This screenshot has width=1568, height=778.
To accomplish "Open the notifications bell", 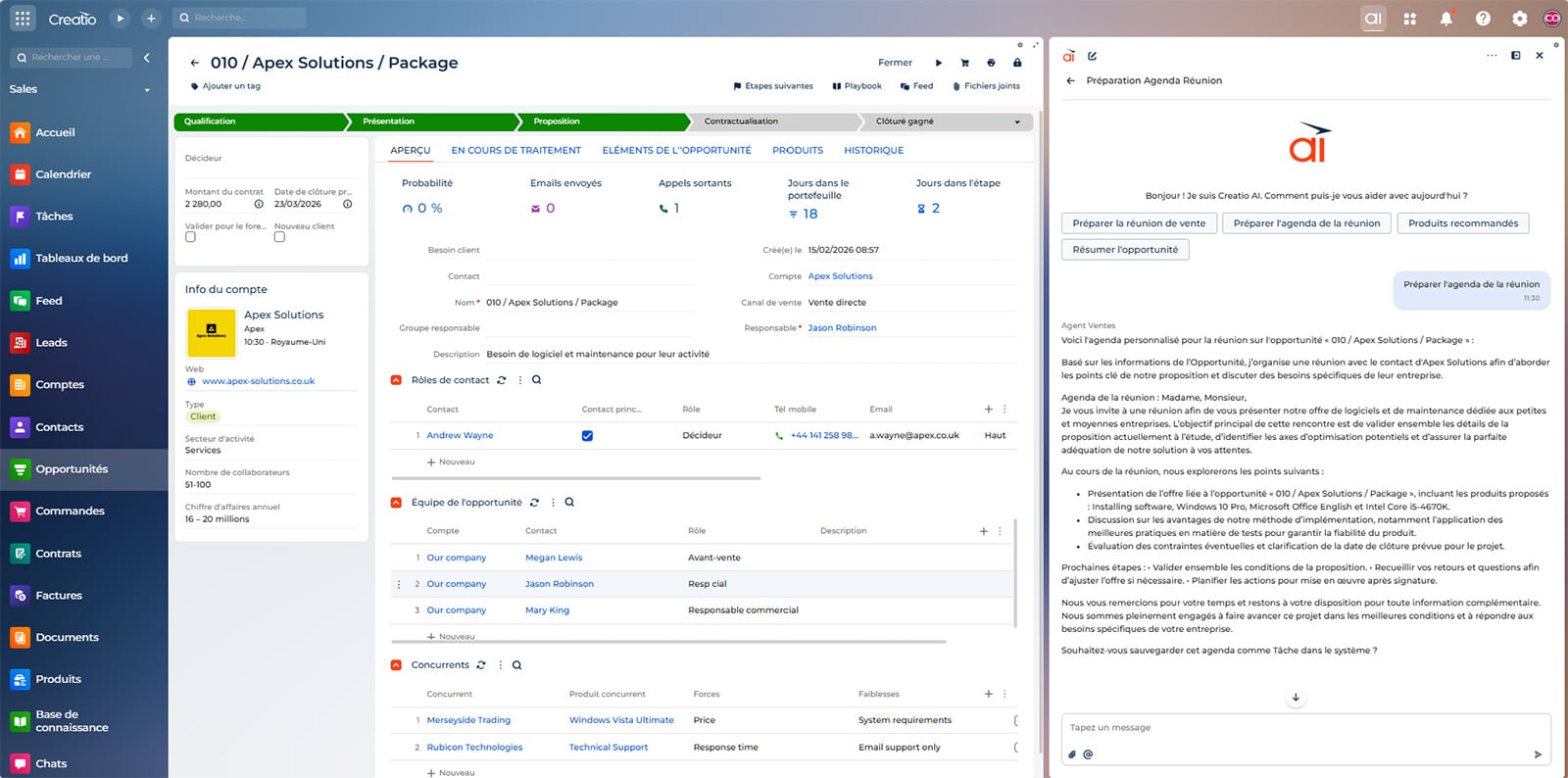I will pyautogui.click(x=1445, y=18).
